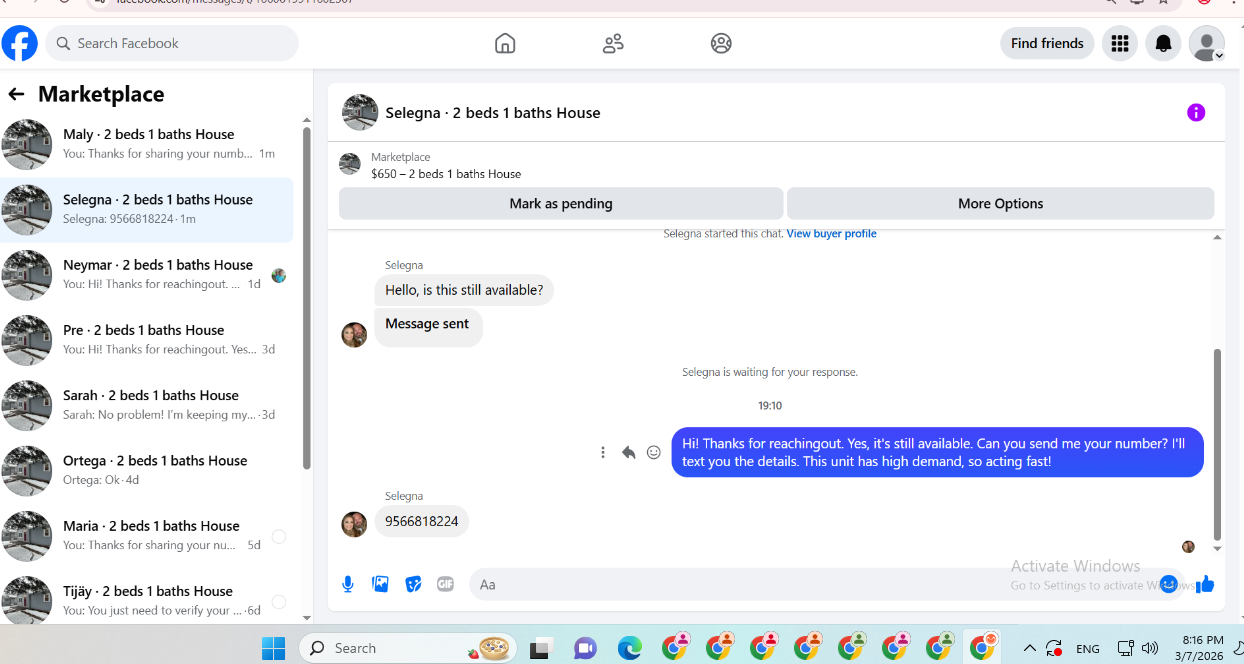Go to the Home feed icon

click(505, 43)
